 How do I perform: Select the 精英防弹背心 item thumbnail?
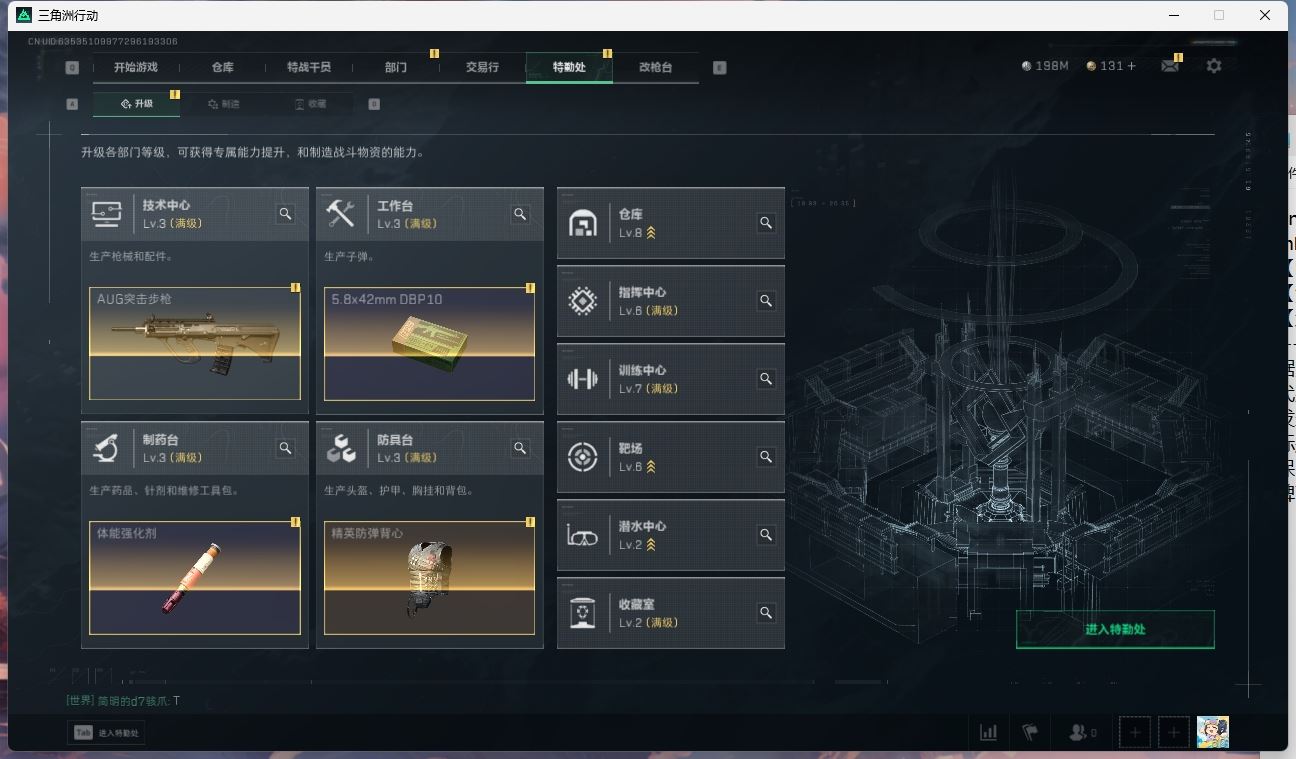click(x=429, y=577)
